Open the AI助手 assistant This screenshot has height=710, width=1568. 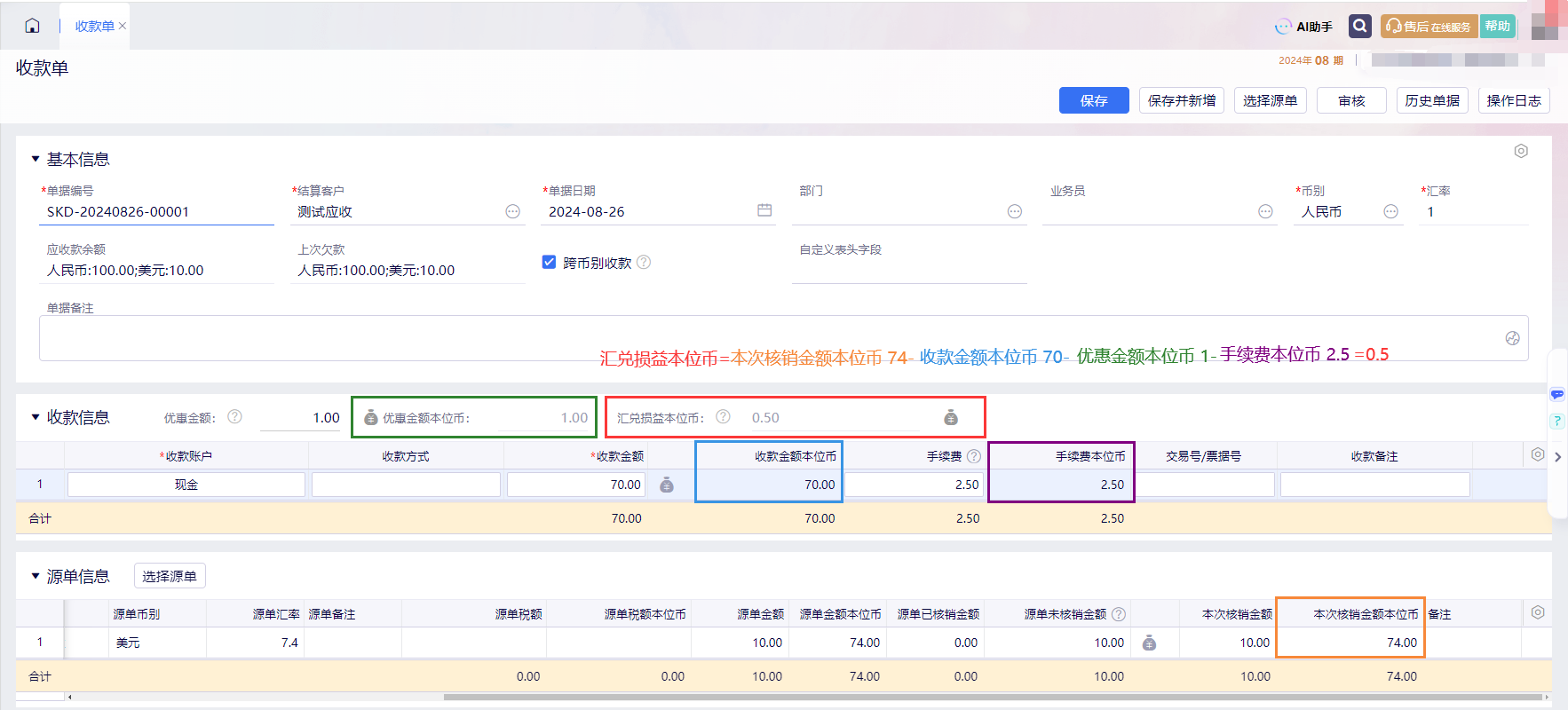[1303, 27]
